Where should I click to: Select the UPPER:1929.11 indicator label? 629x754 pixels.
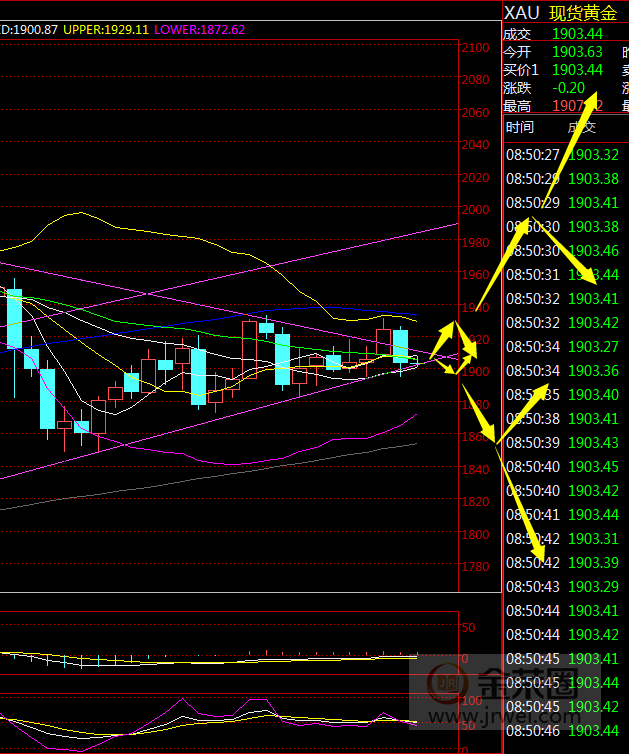tap(106, 30)
